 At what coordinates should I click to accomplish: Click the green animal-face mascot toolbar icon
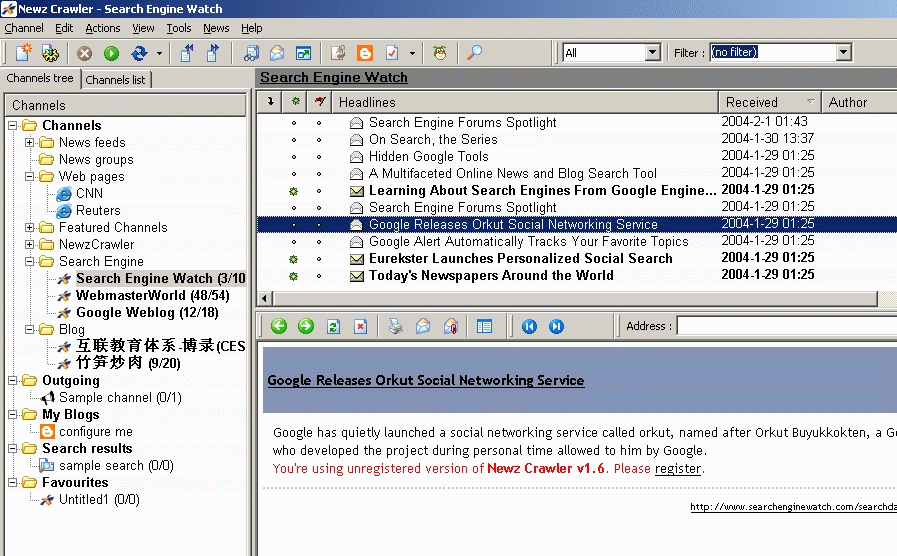pyautogui.click(x=439, y=53)
